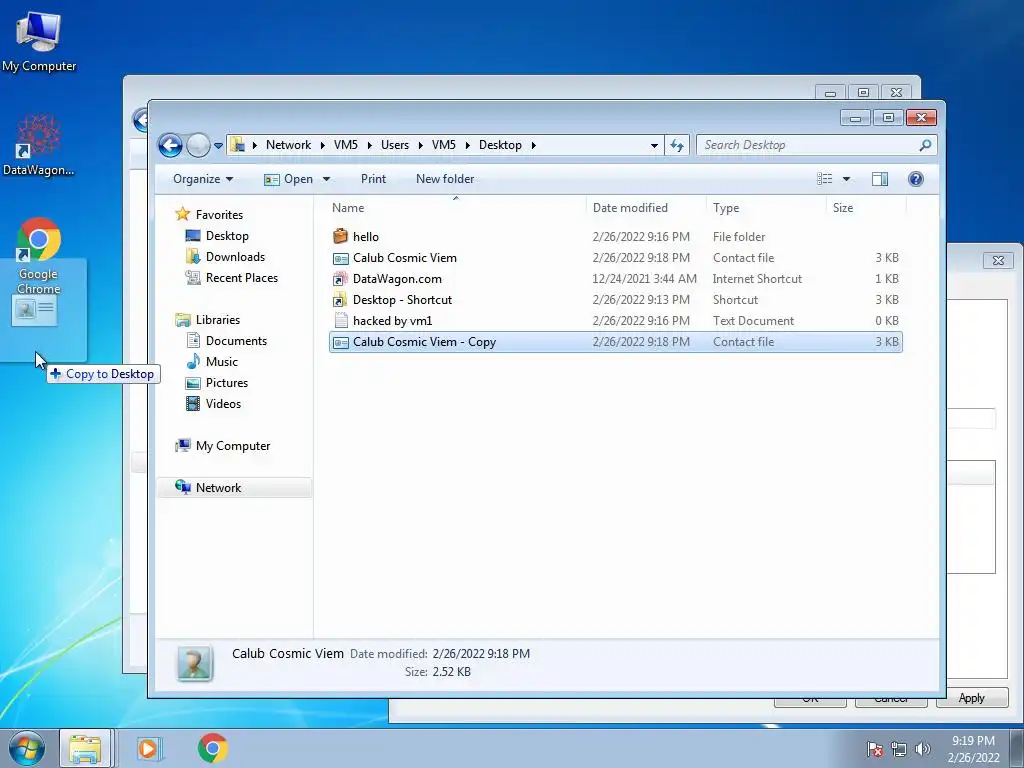Click Desktop in the address breadcrumb
1024x768 pixels.
coord(500,145)
